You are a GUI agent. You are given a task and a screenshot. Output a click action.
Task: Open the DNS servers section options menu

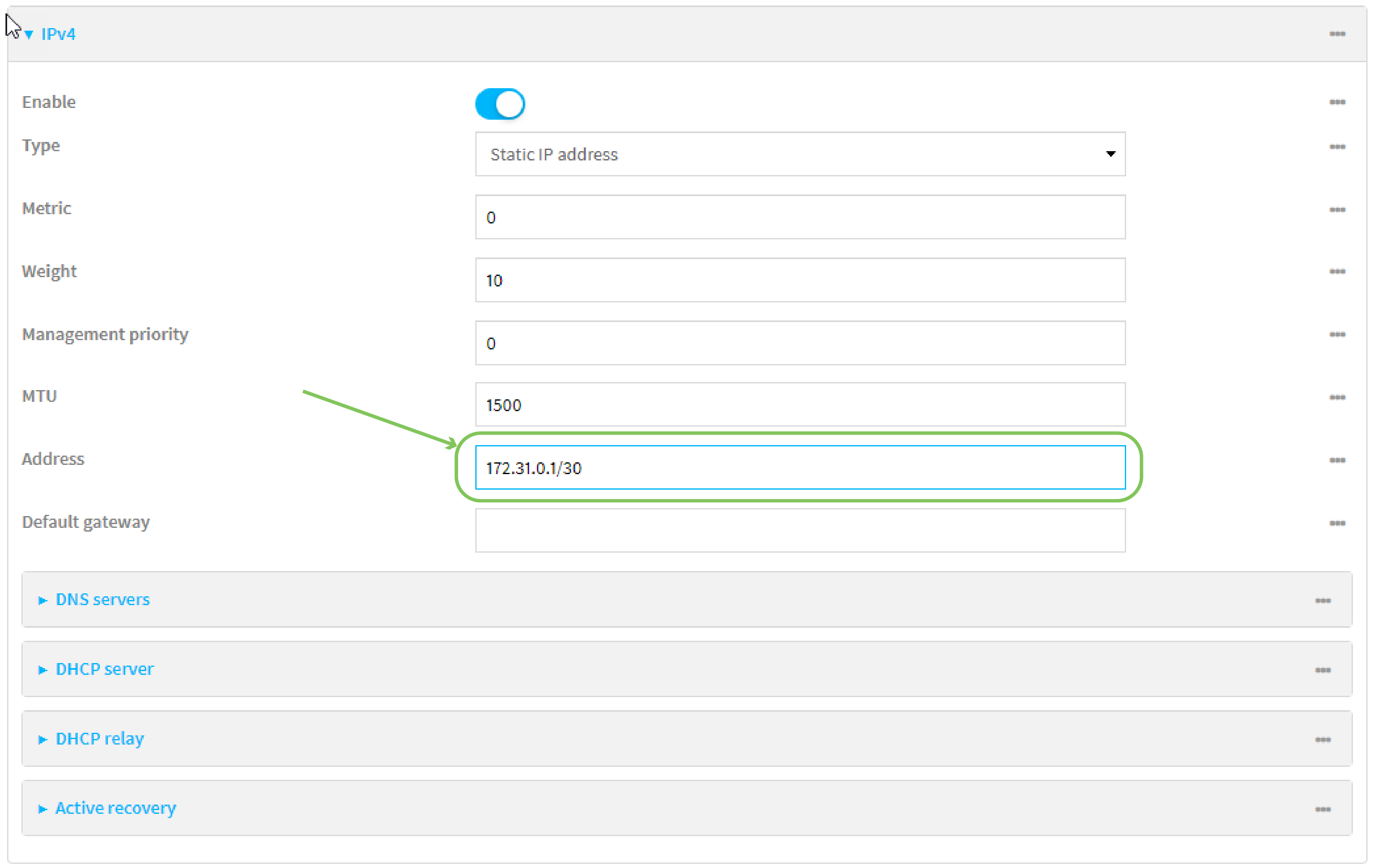[1323, 601]
